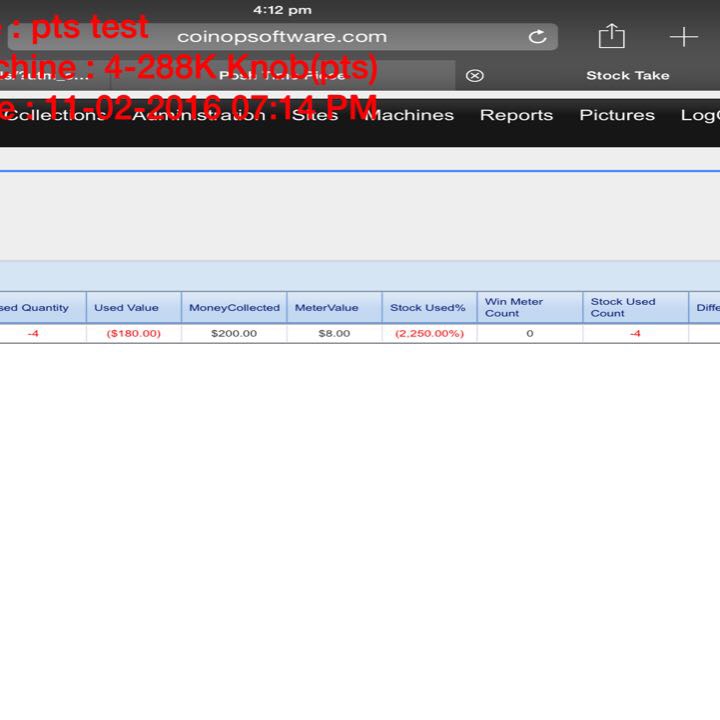Open the Reports menu
720x720 pixels.
(x=516, y=115)
